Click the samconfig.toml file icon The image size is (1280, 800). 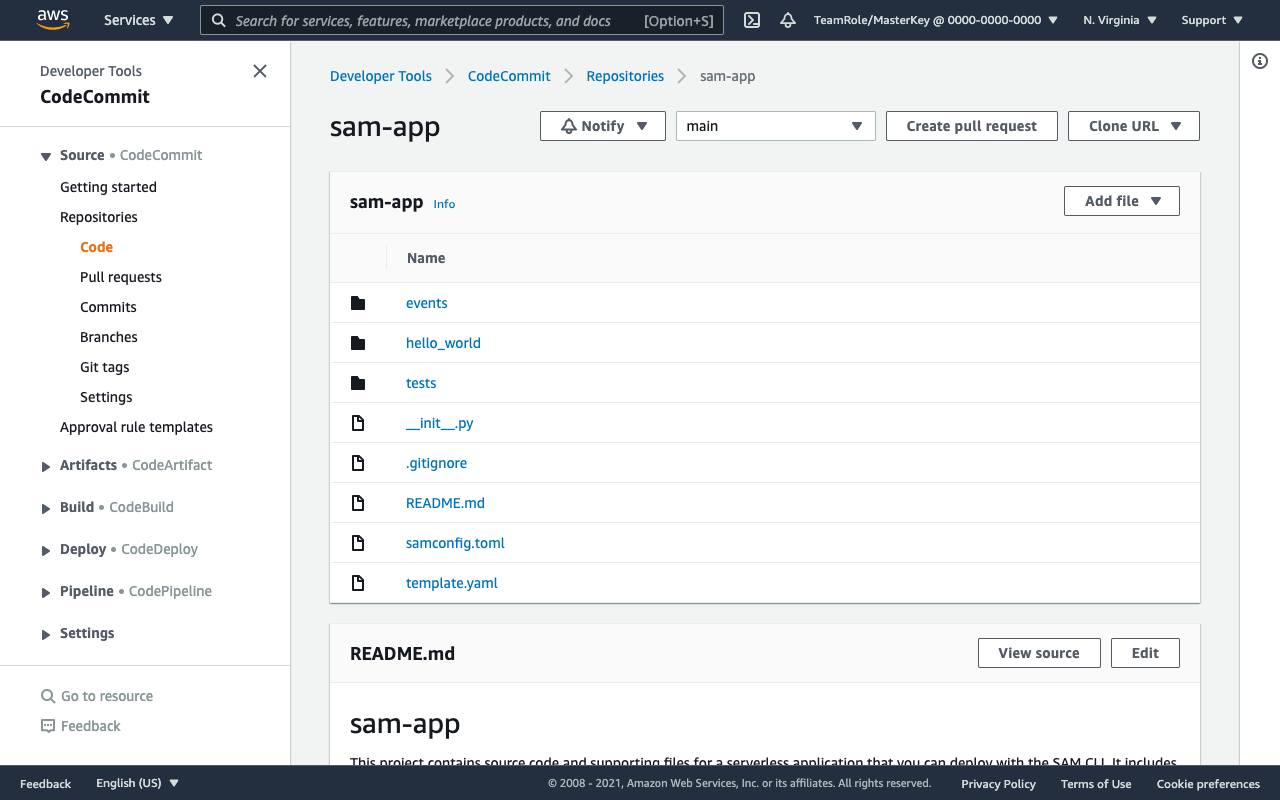[x=358, y=543]
